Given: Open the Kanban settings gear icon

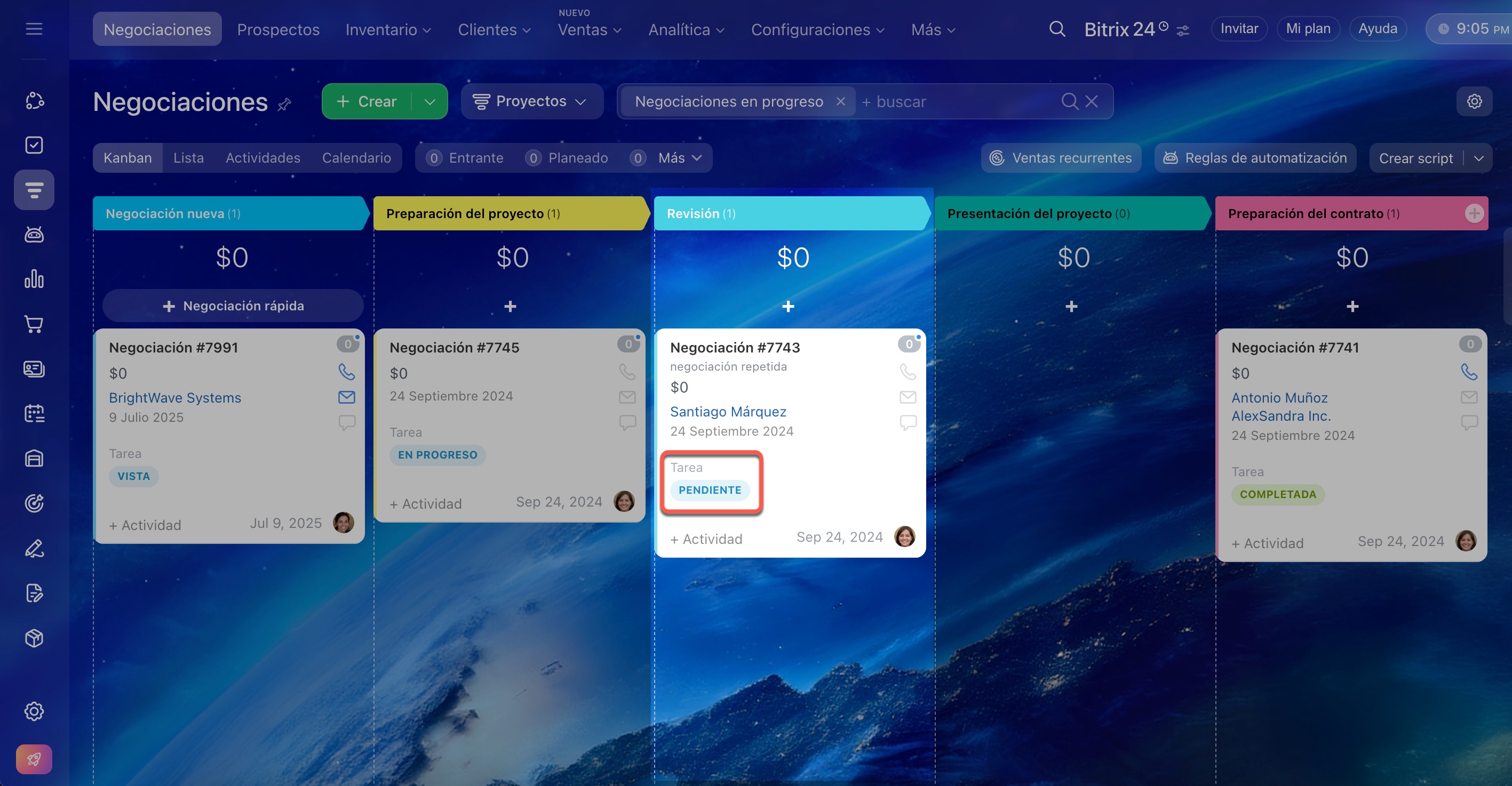Looking at the screenshot, I should (1474, 101).
